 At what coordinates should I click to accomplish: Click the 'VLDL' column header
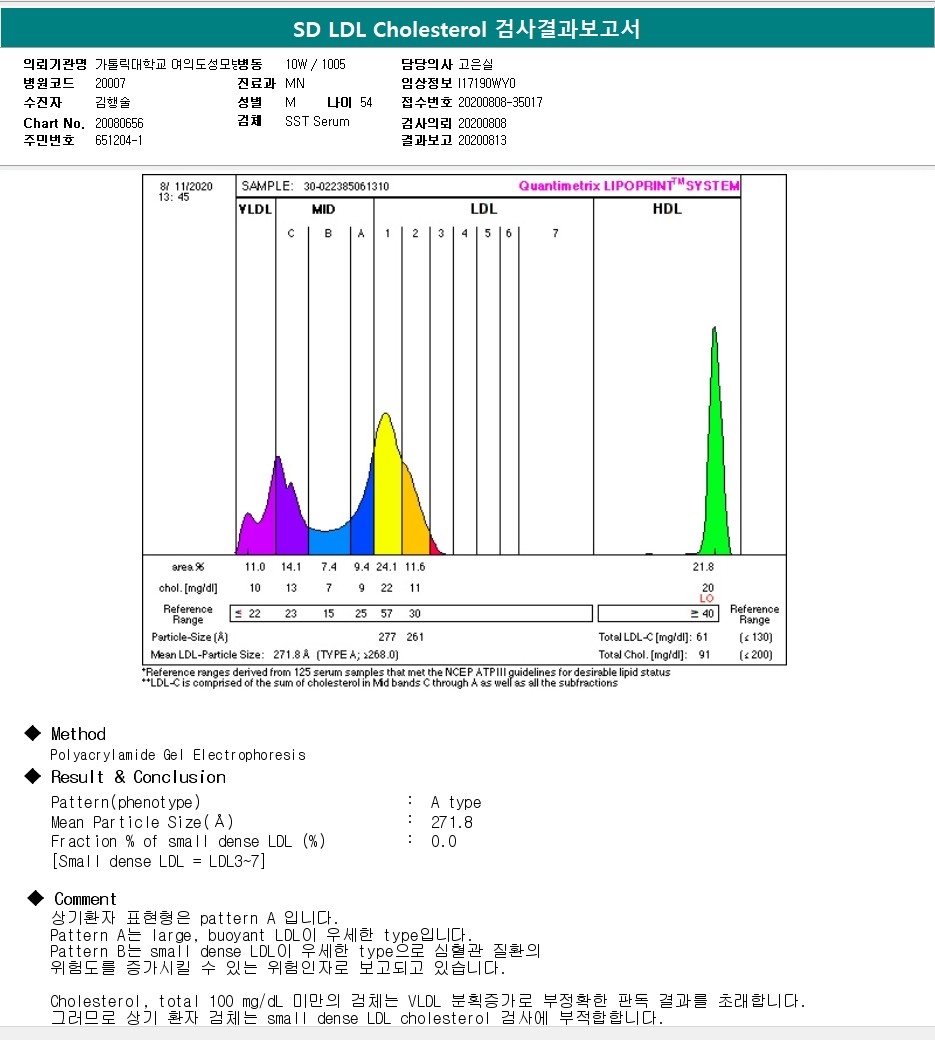coord(255,209)
